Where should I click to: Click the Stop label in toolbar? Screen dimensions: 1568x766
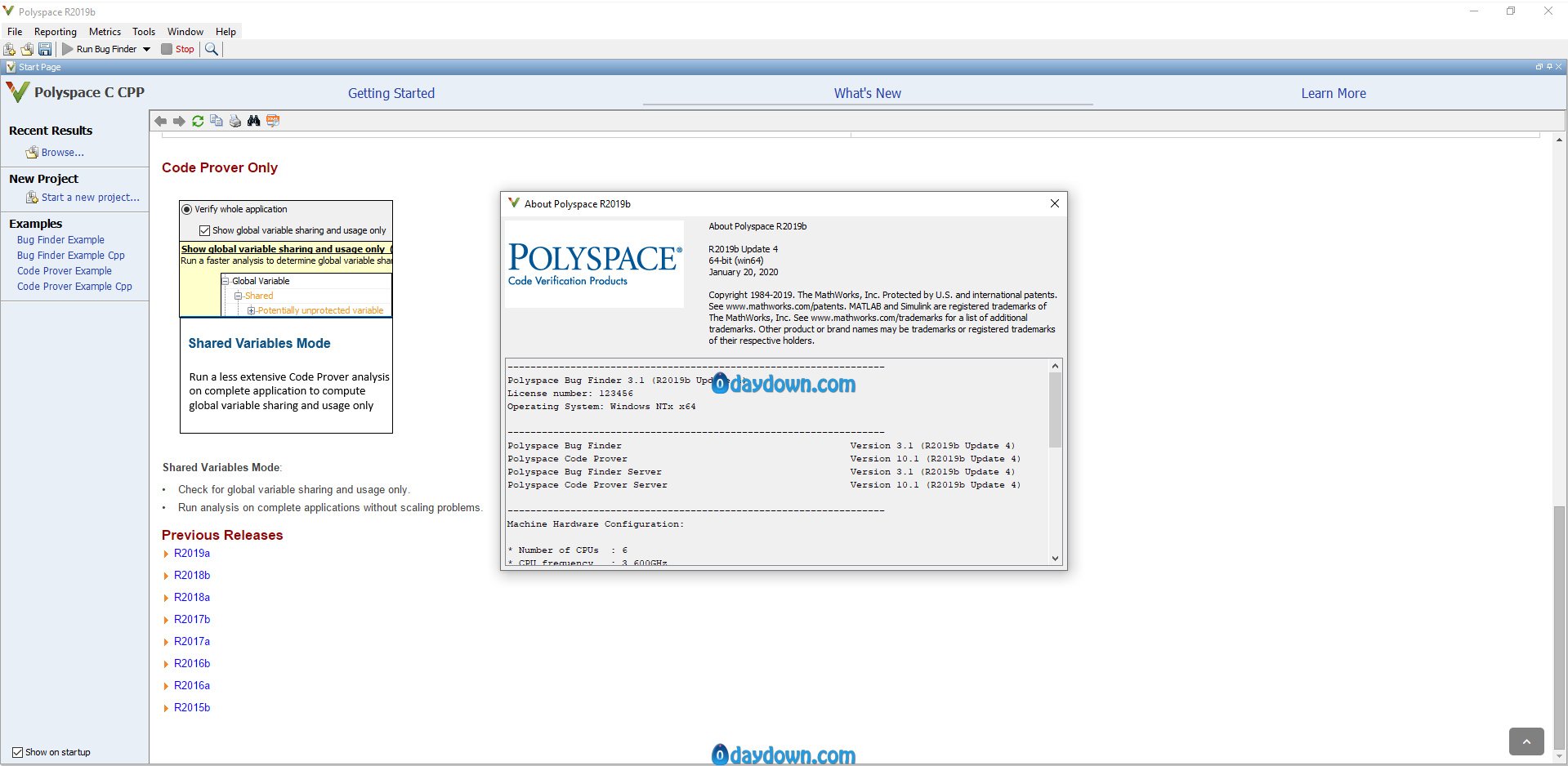pos(185,49)
